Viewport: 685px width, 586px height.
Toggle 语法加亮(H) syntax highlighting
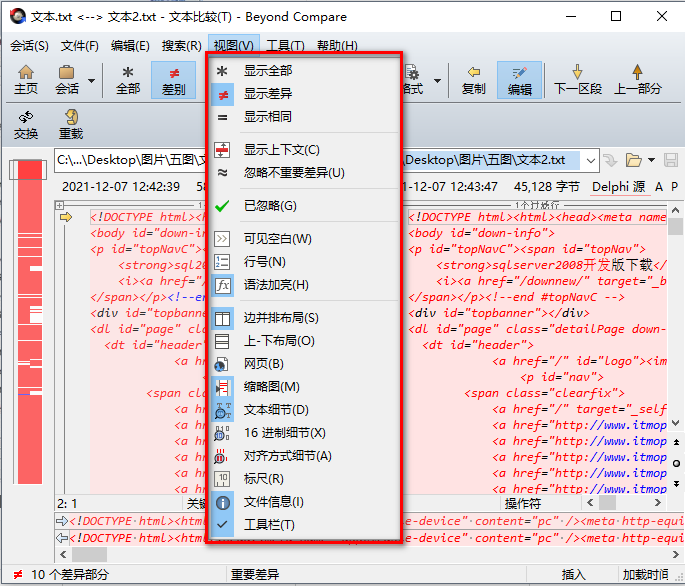[x=304, y=285]
